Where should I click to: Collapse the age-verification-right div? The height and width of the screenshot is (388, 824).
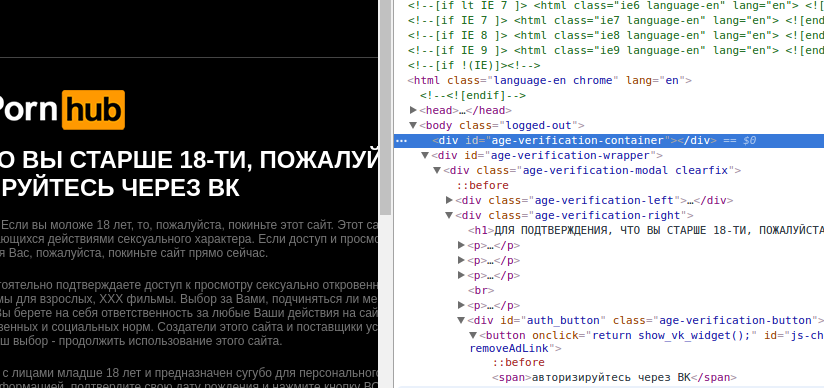point(449,215)
